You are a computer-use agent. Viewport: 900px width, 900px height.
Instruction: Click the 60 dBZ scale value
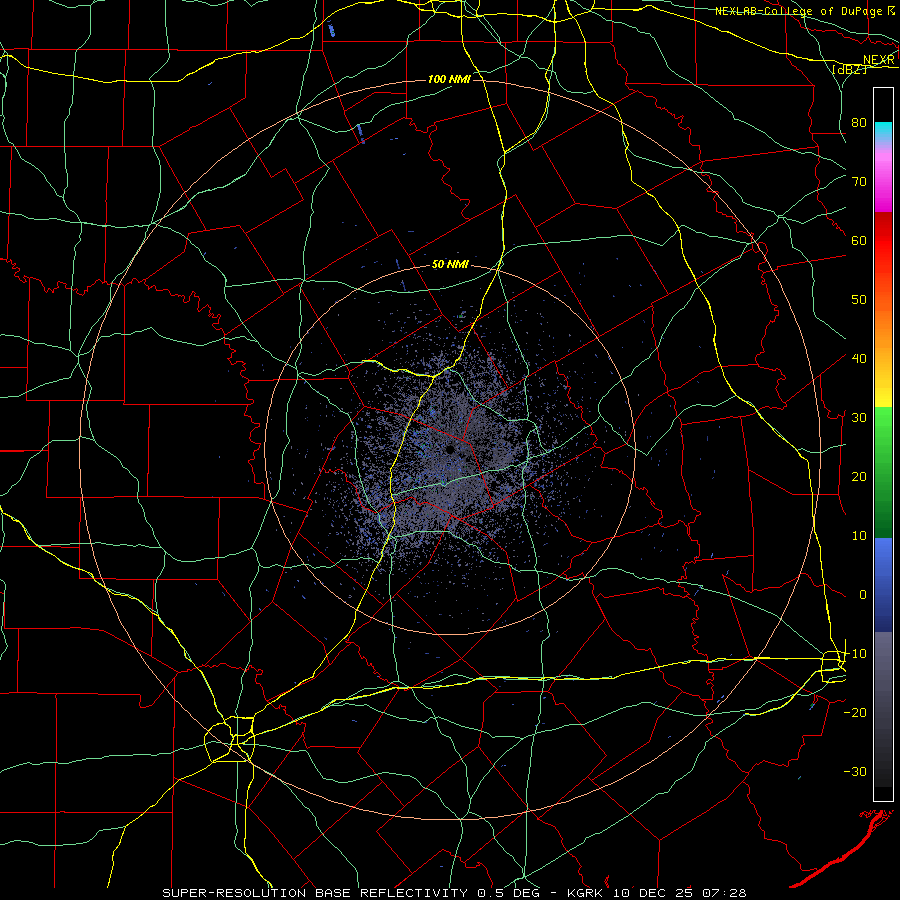[859, 241]
